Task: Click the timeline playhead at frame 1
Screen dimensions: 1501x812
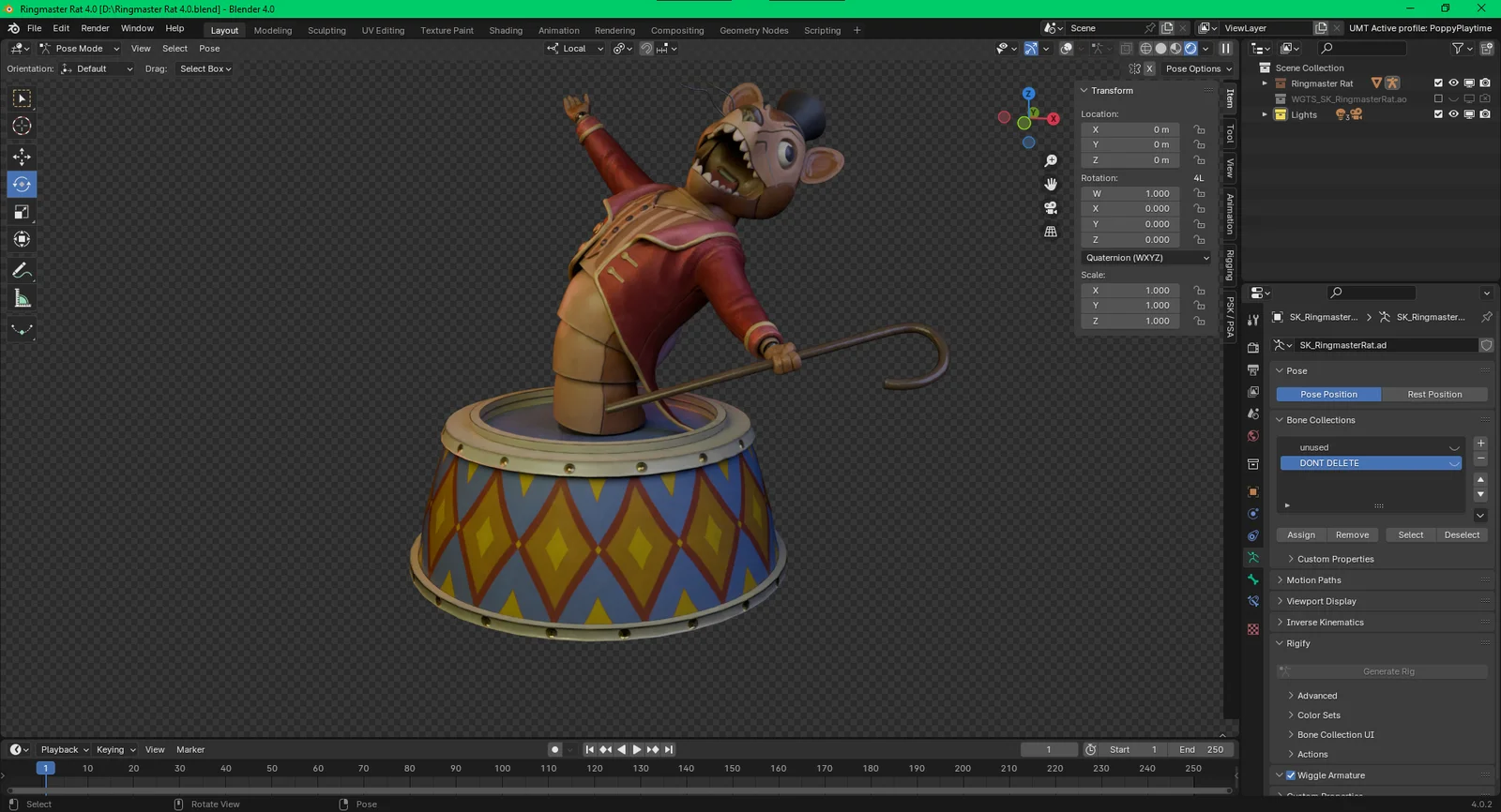Action: tap(45, 768)
